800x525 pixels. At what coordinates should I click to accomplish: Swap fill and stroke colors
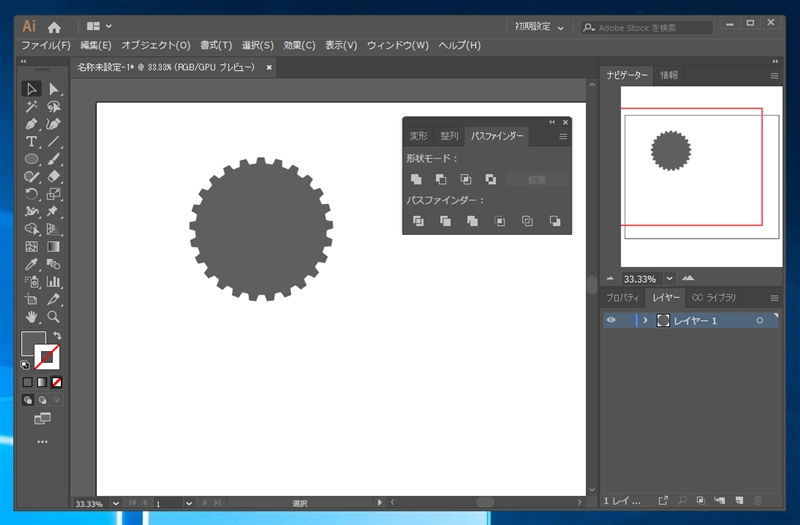(x=57, y=336)
